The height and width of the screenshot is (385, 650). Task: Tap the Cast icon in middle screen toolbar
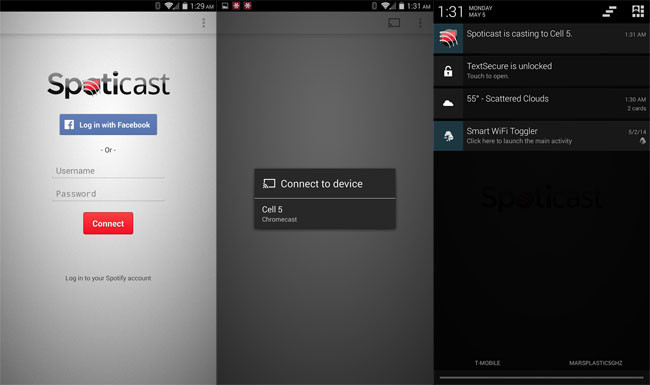tap(394, 23)
